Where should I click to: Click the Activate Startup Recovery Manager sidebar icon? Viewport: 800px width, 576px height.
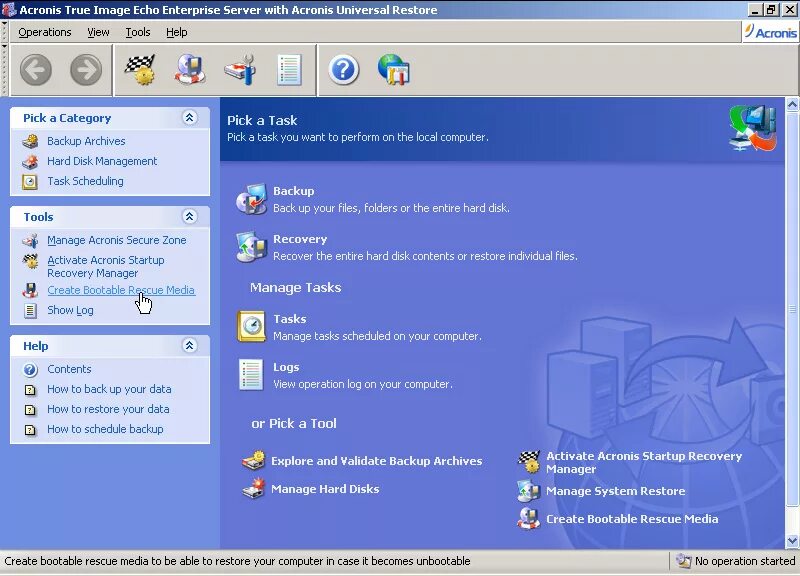pos(30,261)
